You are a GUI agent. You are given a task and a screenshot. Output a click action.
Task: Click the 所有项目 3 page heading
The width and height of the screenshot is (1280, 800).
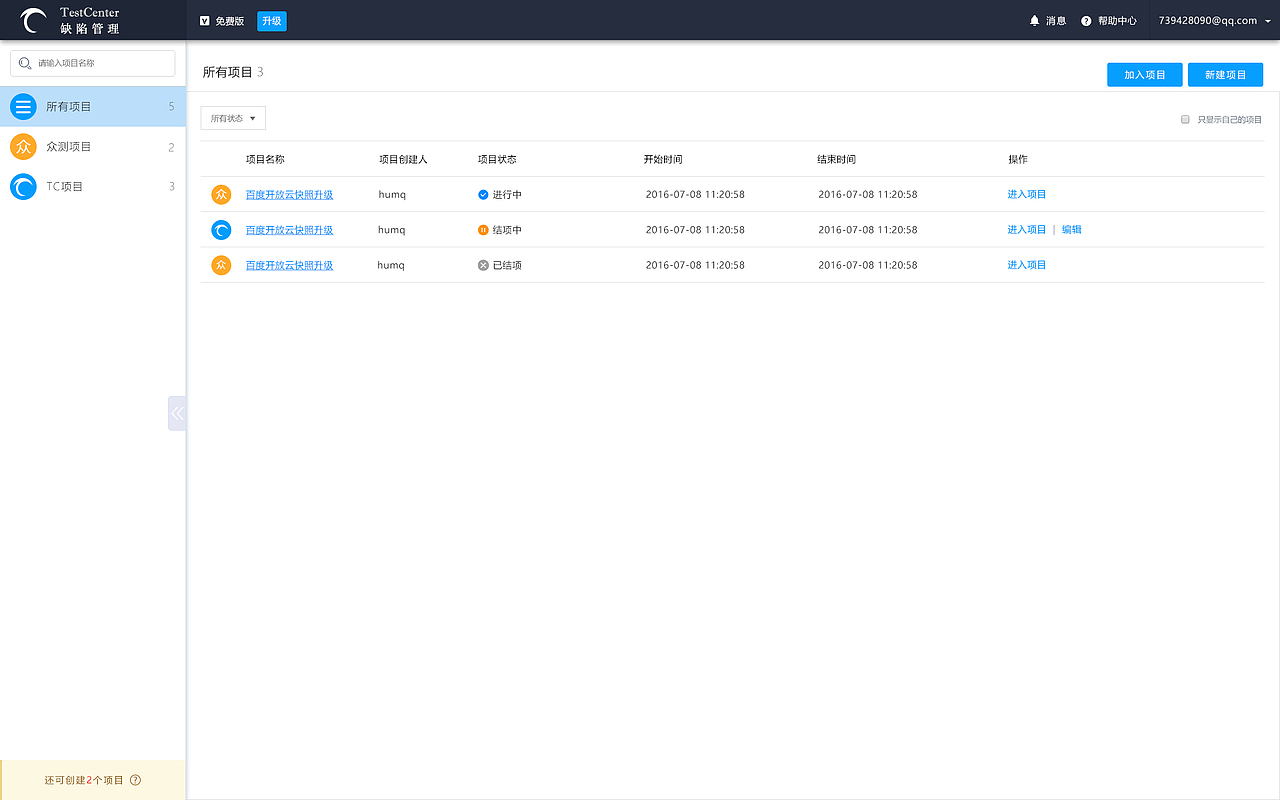tap(233, 72)
